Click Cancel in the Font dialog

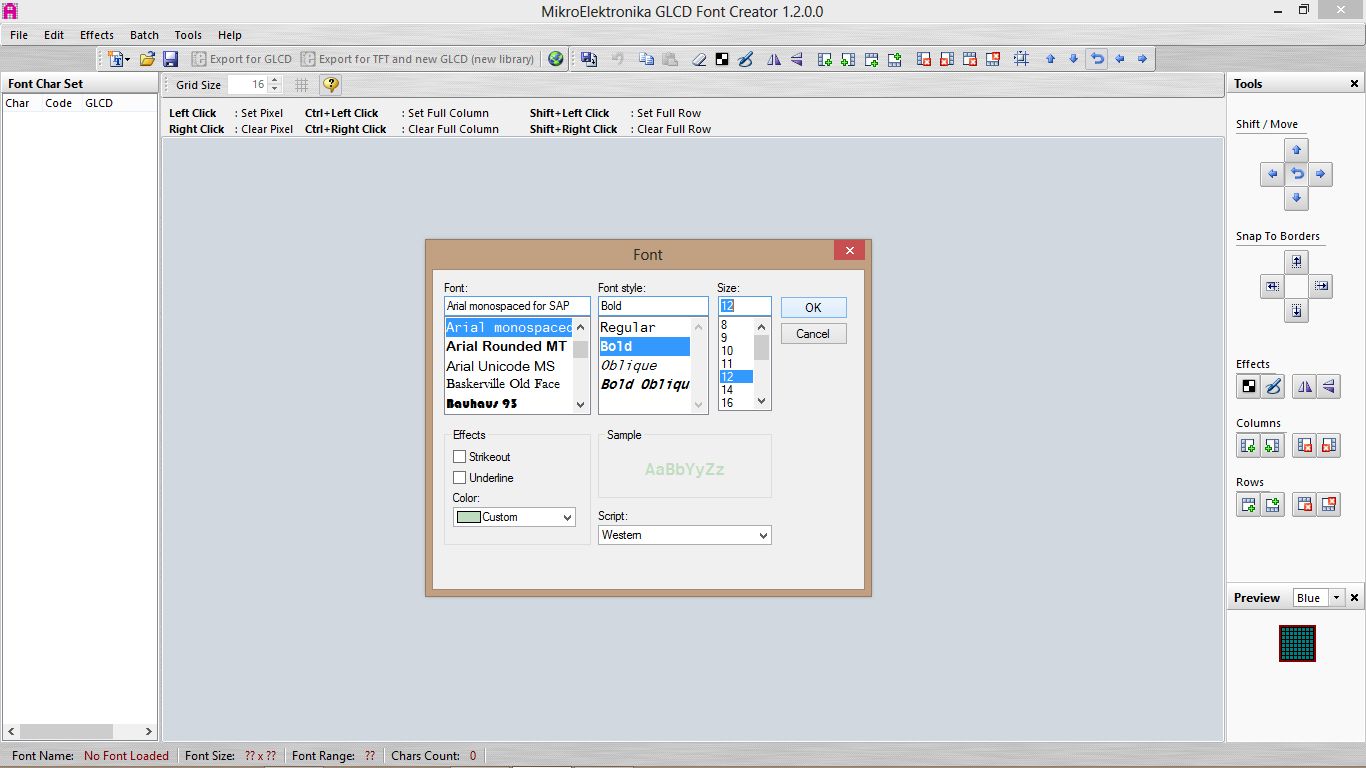tap(813, 334)
